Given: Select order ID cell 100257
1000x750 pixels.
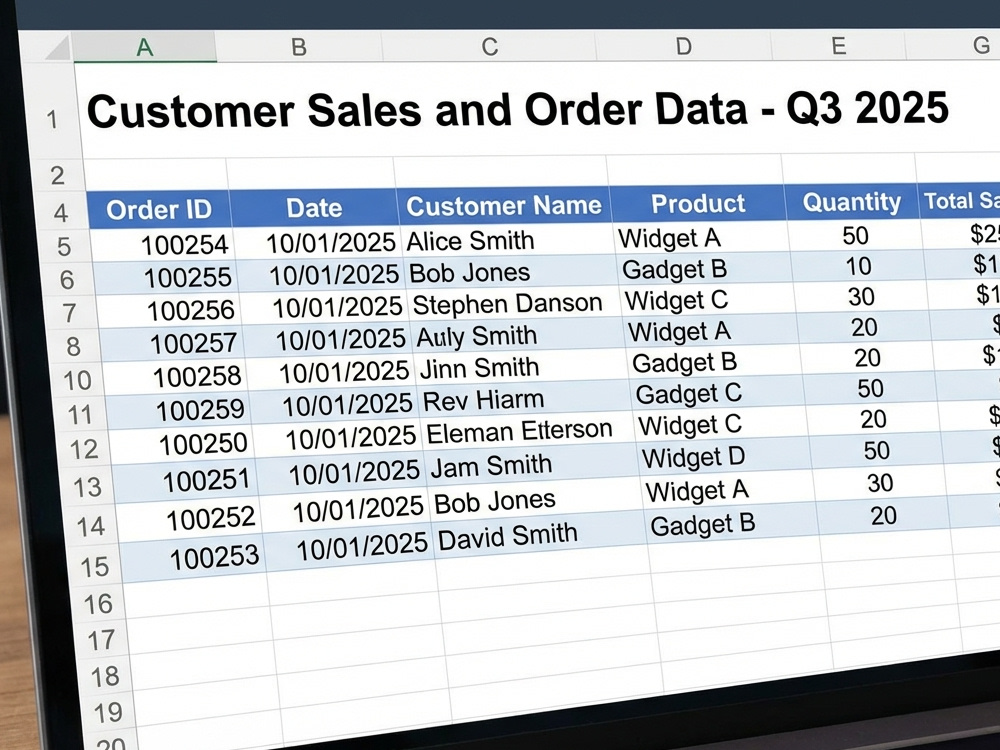Looking at the screenshot, I should pos(173,343).
